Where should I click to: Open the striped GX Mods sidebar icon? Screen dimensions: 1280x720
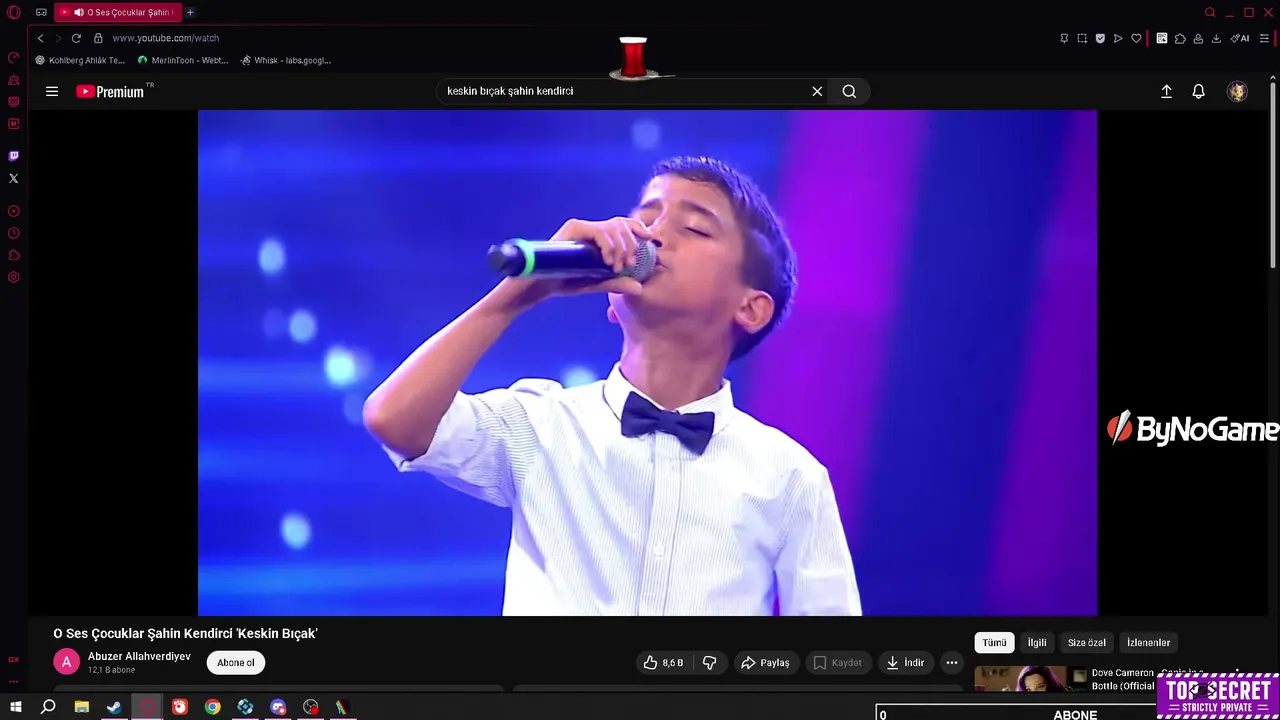14,102
